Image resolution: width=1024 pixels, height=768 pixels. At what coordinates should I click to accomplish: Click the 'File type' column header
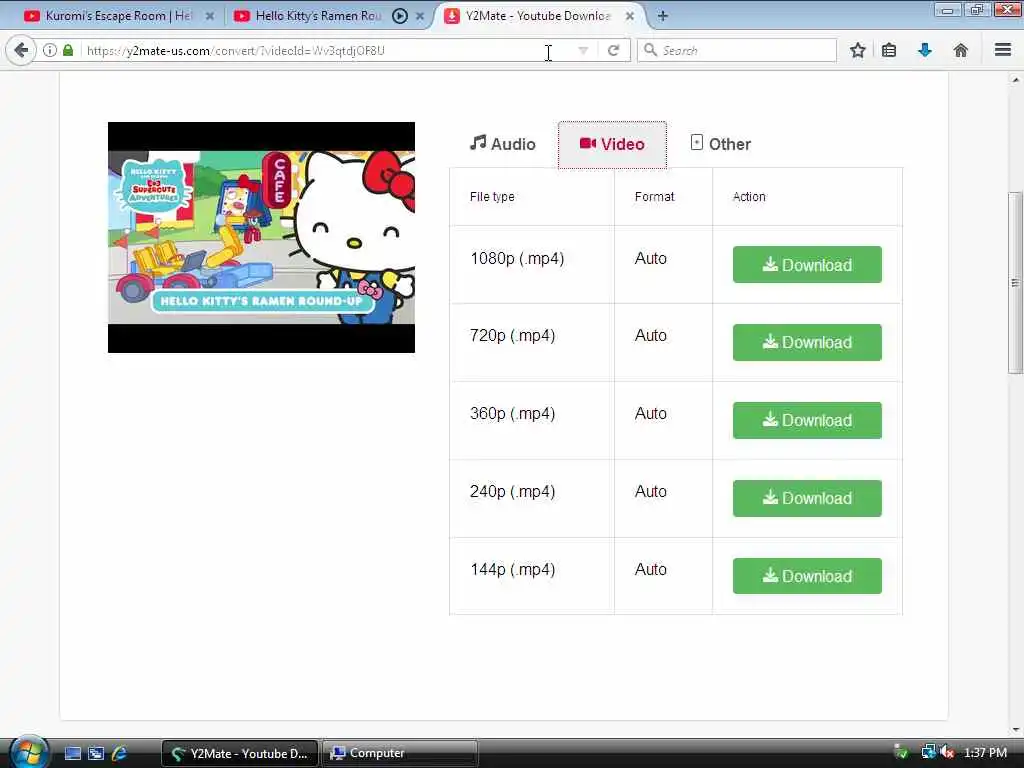pos(492,197)
